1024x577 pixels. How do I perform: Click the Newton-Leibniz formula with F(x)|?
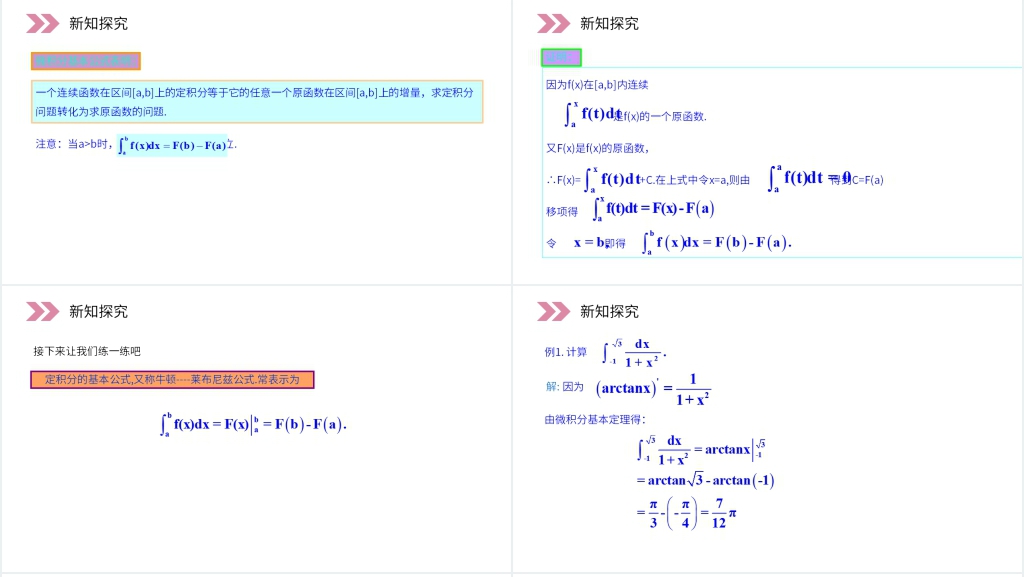253,424
